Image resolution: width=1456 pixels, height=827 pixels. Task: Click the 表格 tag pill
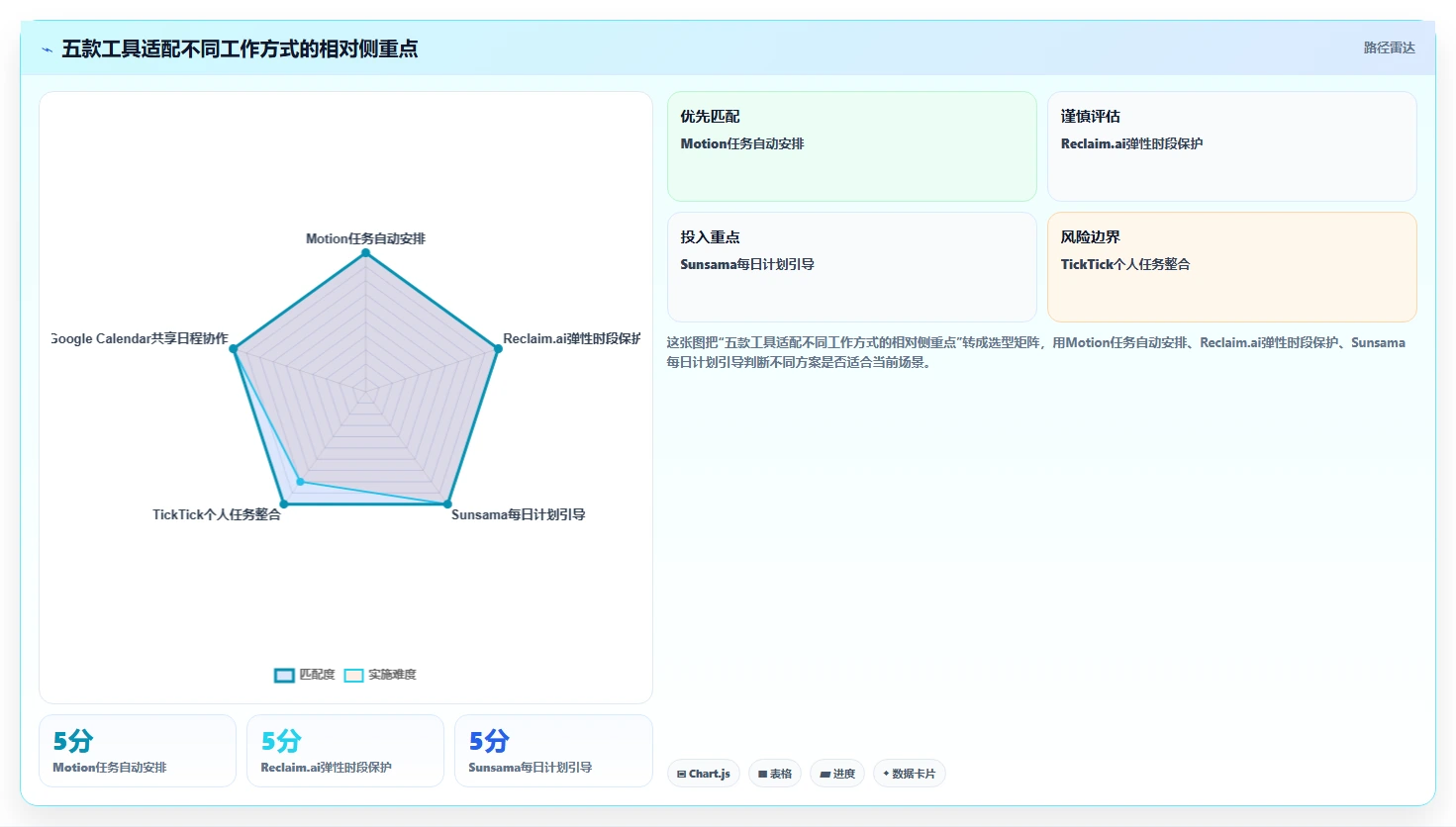pyautogui.click(x=775, y=774)
